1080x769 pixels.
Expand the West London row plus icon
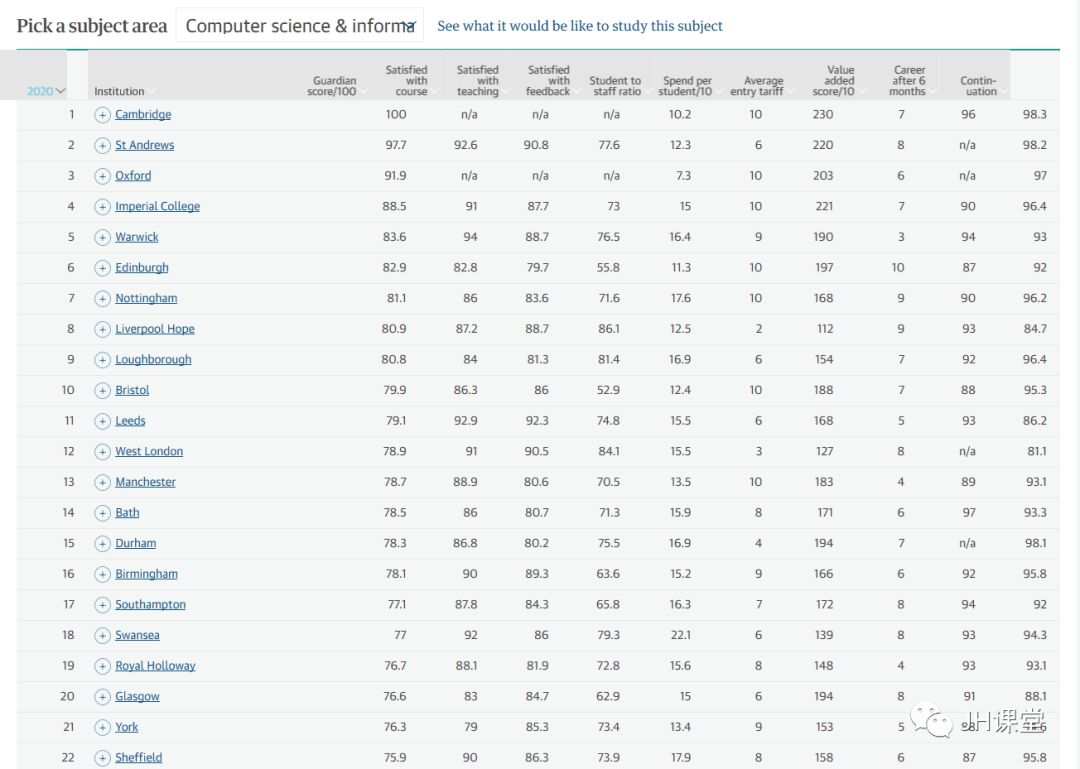click(x=102, y=452)
